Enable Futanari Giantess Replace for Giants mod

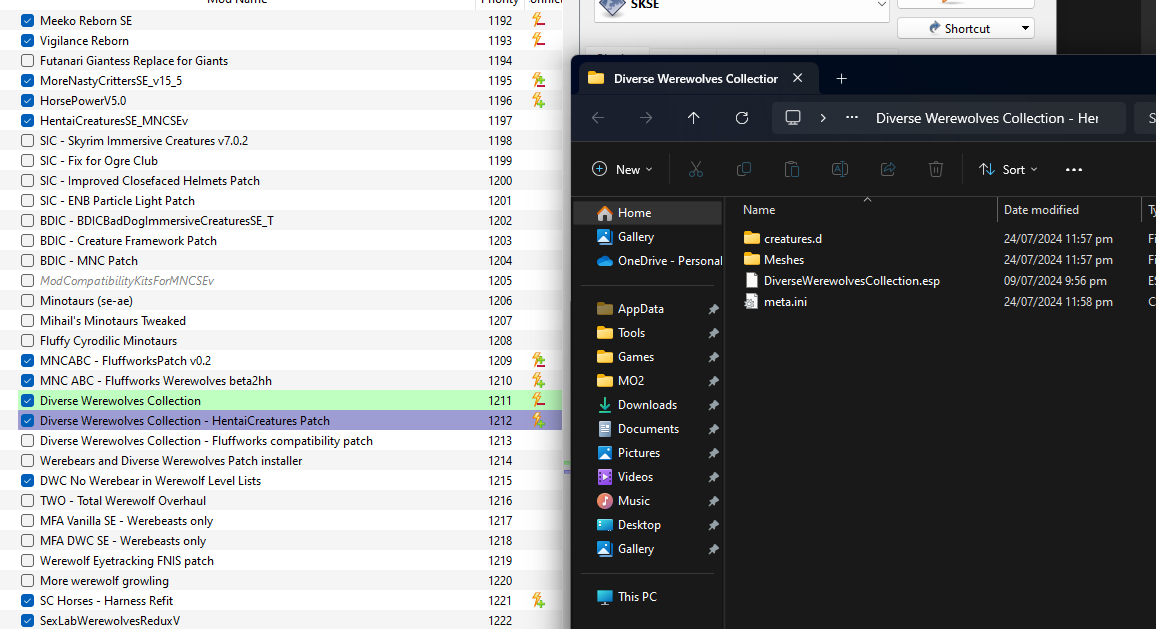[27, 60]
